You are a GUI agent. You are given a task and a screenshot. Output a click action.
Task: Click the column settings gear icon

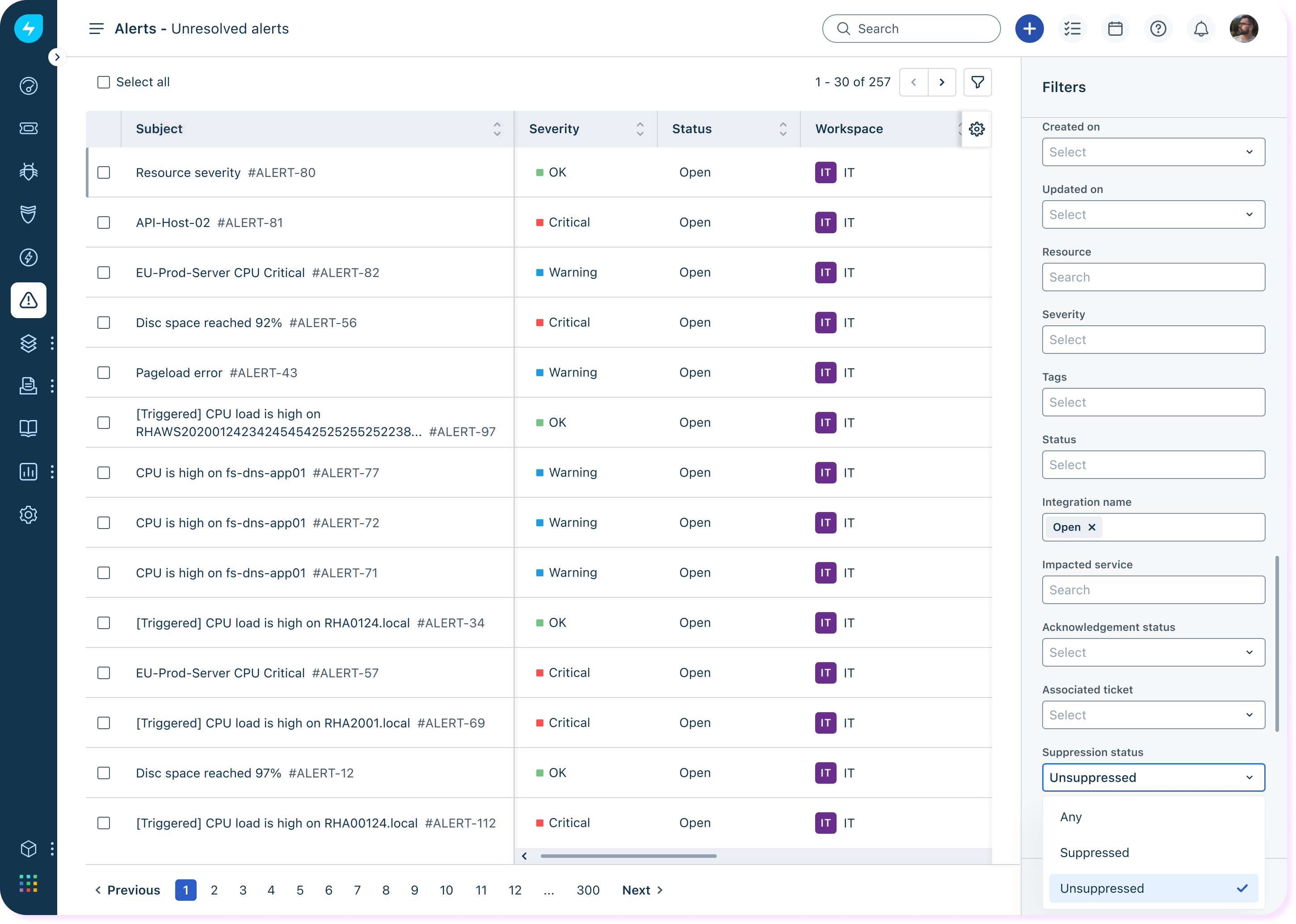[x=976, y=129]
